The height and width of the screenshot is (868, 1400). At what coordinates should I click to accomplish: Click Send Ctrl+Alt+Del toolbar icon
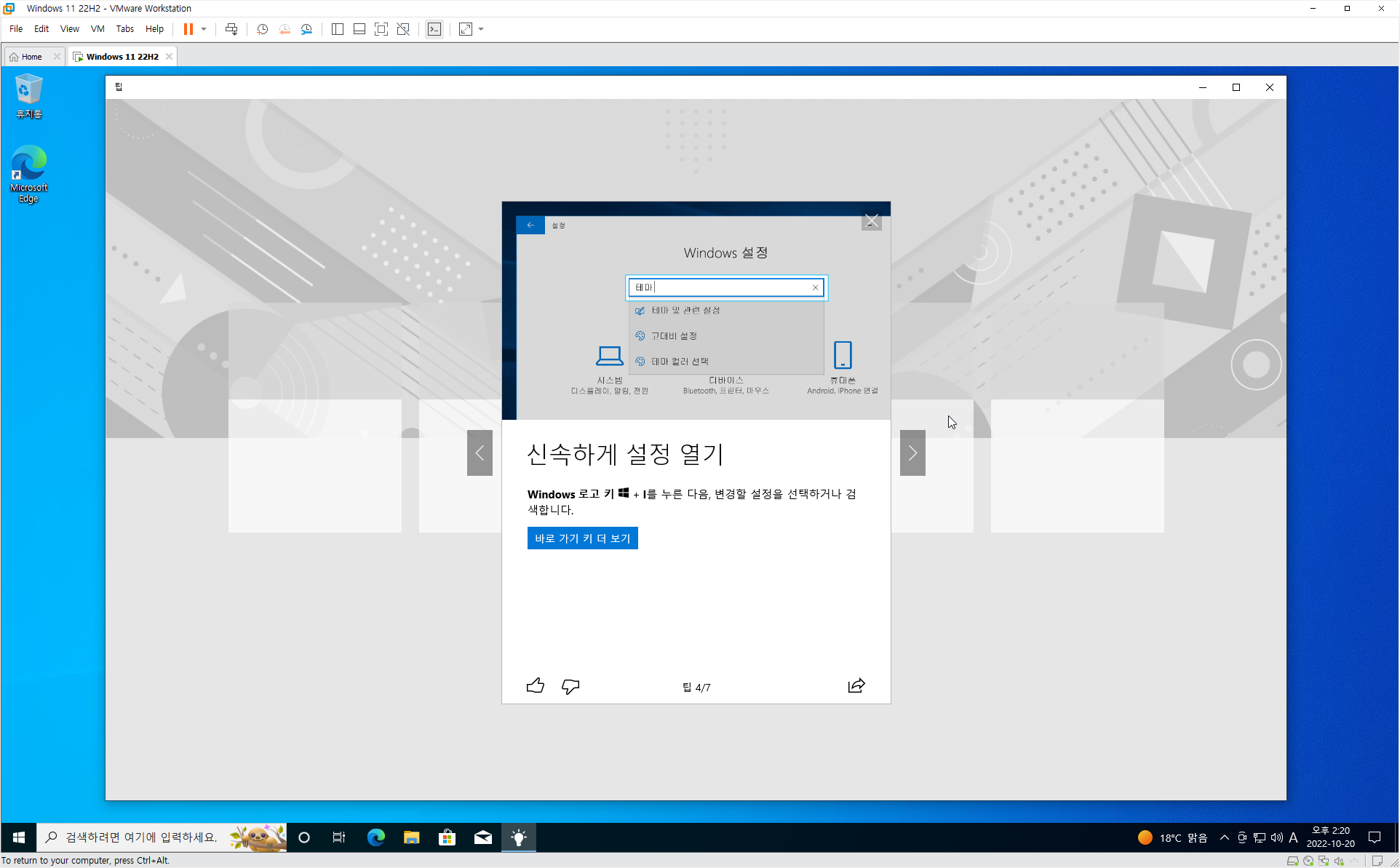click(x=231, y=29)
